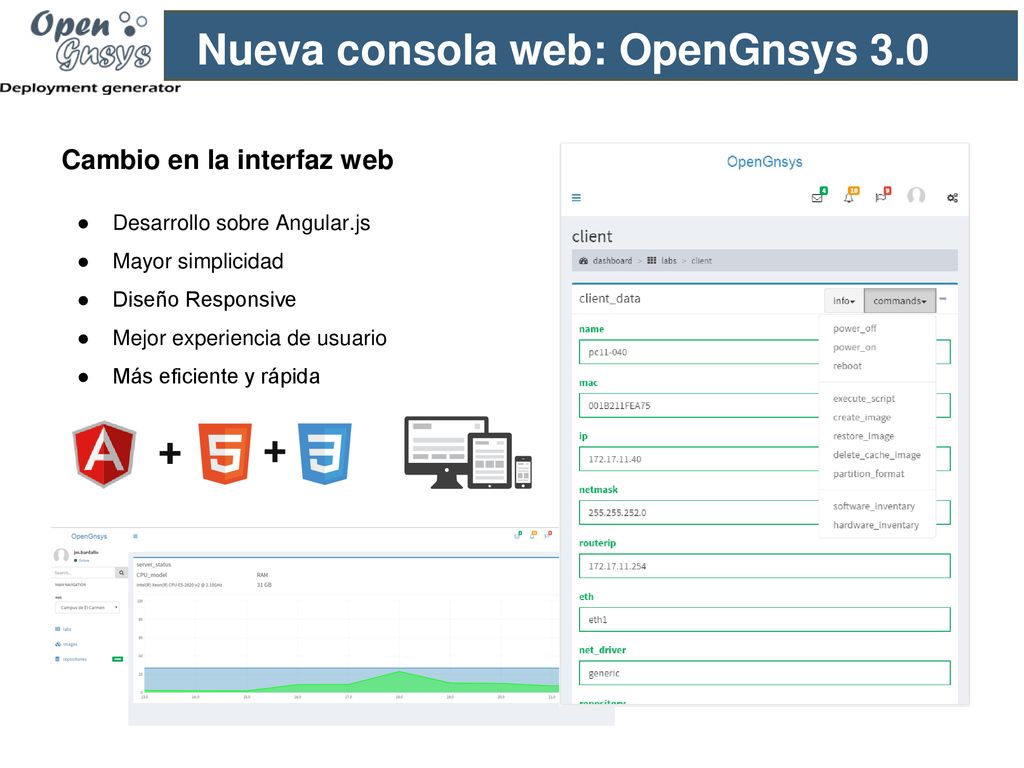Go to labs via breadcrumb text

669,261
